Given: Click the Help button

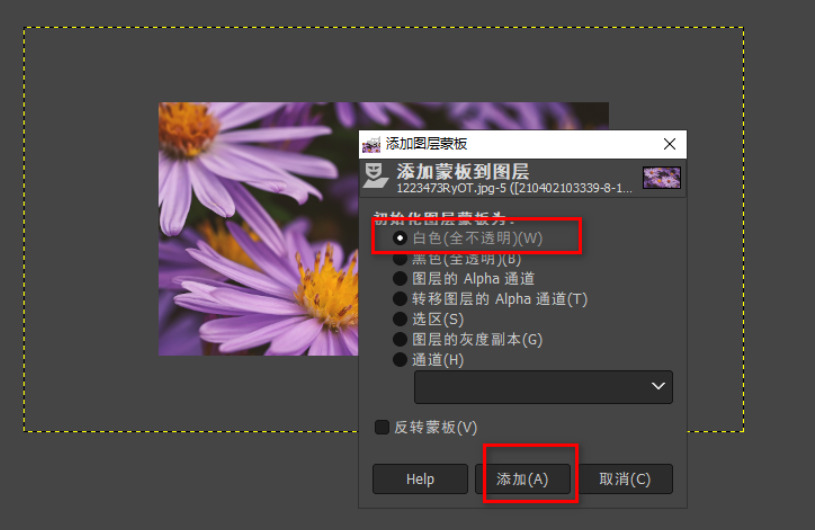Looking at the screenshot, I should 420,479.
